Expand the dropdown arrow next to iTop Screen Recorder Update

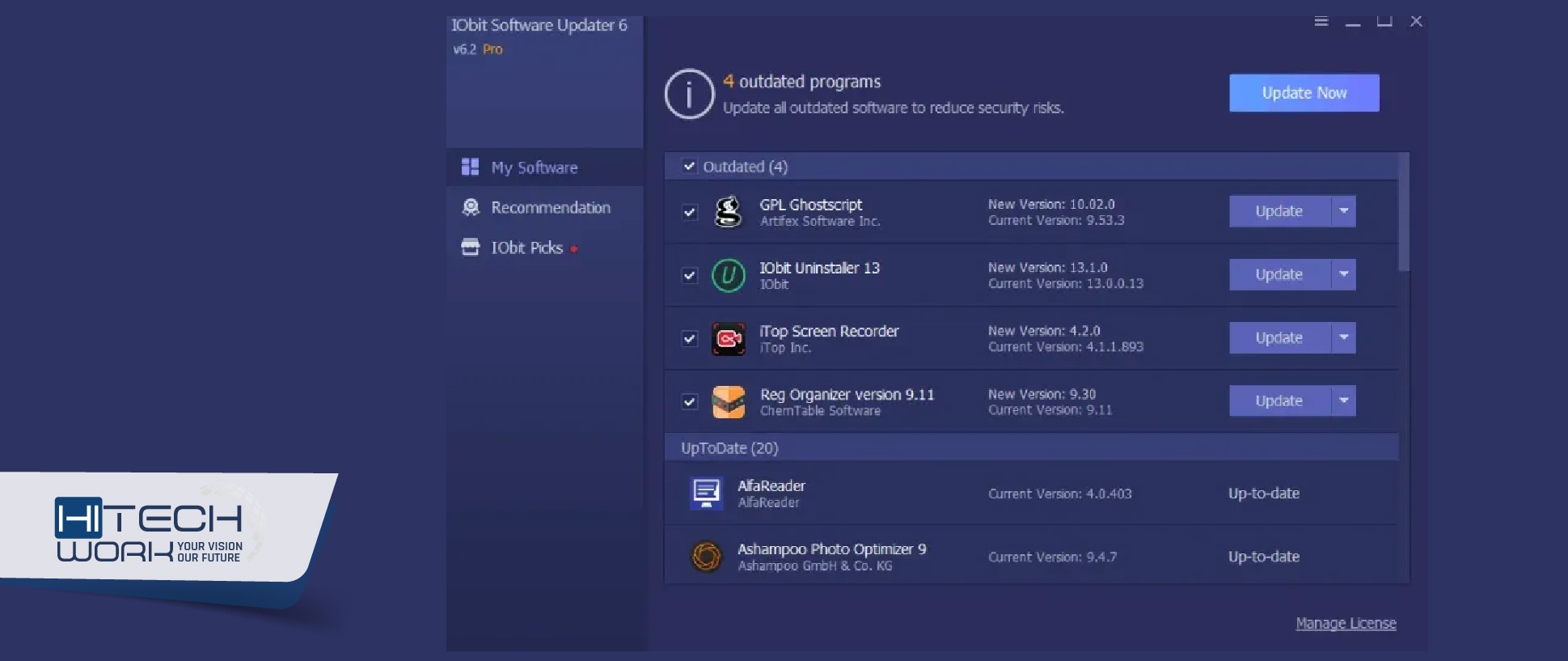point(1343,337)
